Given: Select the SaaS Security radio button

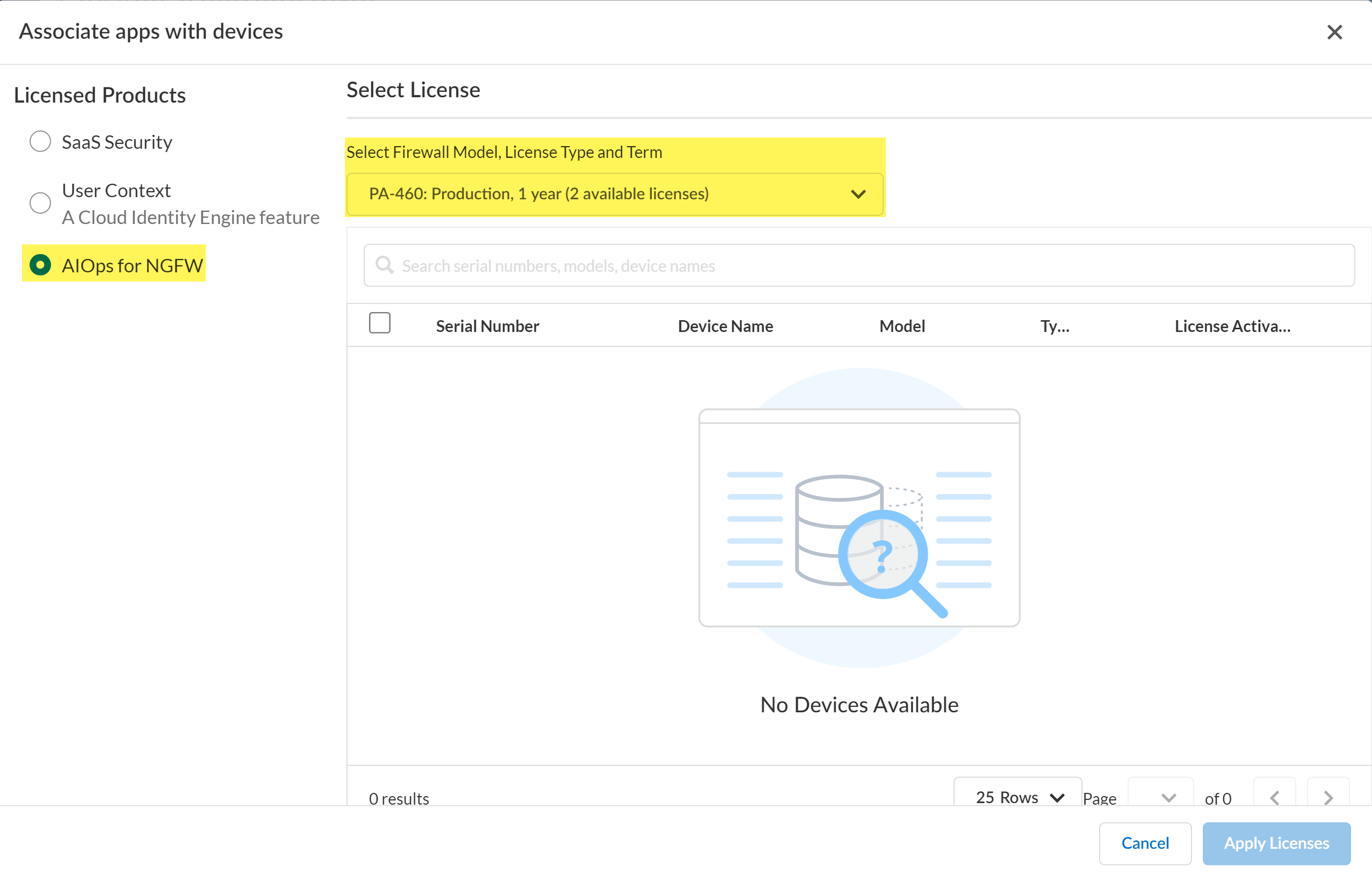Looking at the screenshot, I should tap(40, 141).
